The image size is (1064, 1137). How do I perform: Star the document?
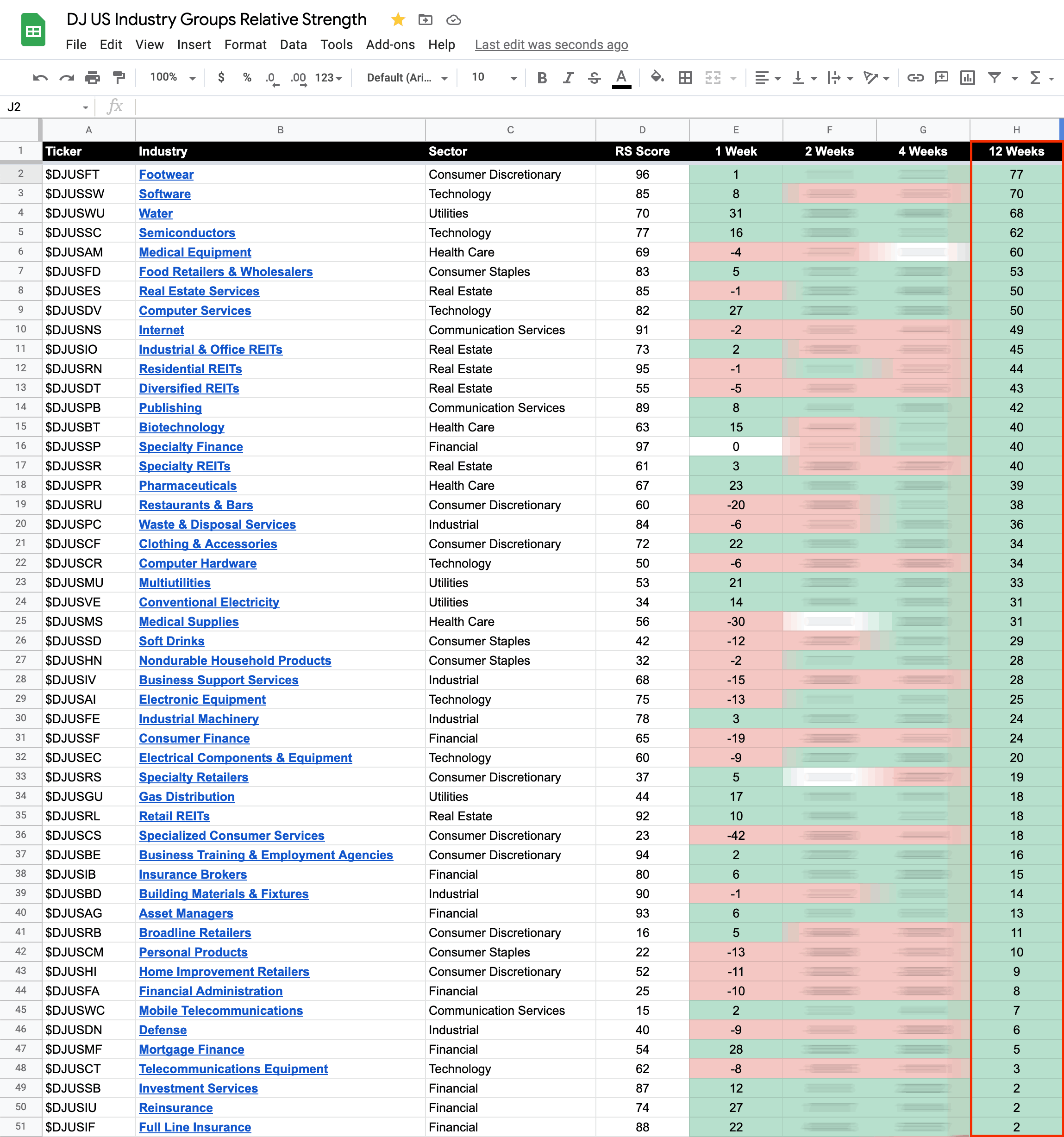398,20
